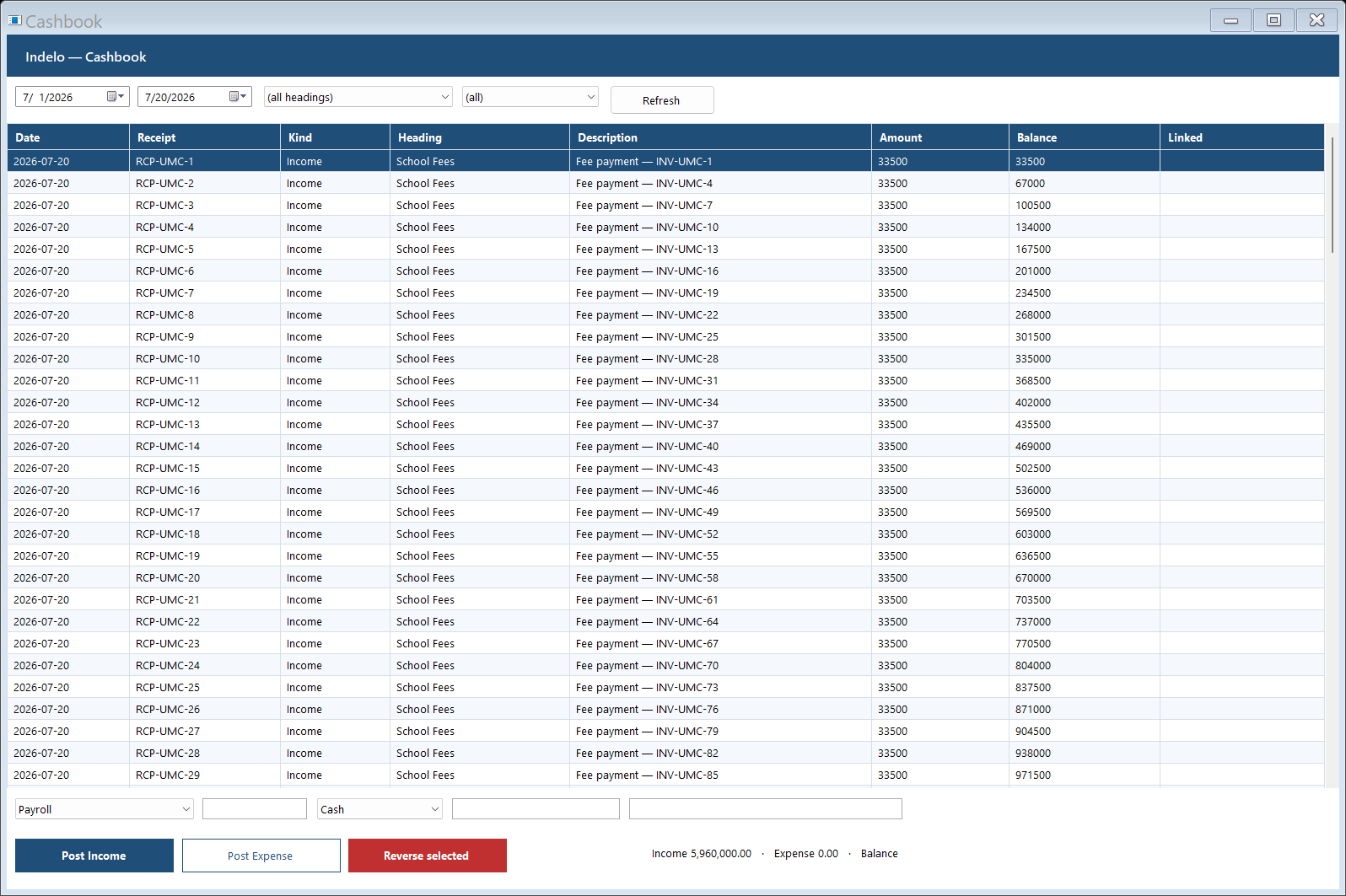The height and width of the screenshot is (896, 1346).
Task: Sort by the Receipt column header
Action: click(x=205, y=137)
